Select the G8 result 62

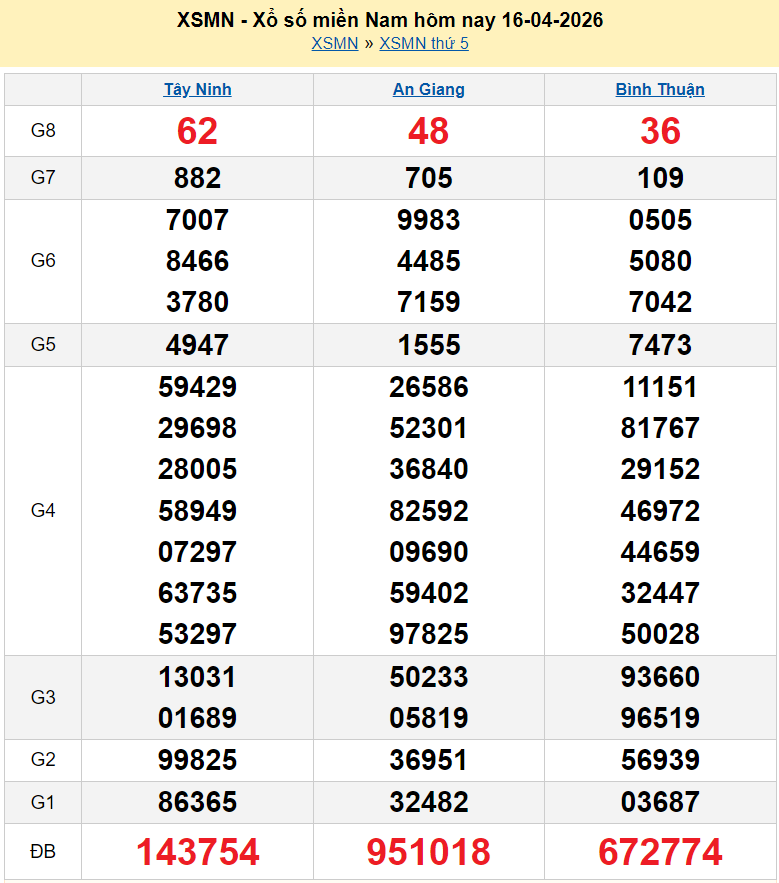[x=197, y=131]
